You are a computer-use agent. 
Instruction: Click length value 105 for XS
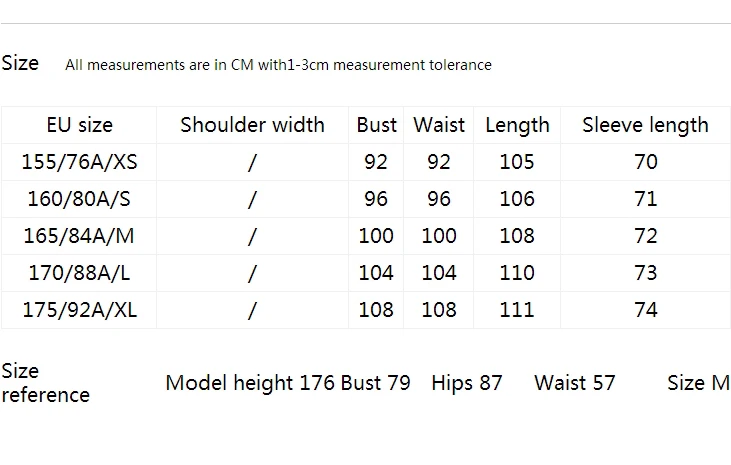pyautogui.click(x=517, y=162)
